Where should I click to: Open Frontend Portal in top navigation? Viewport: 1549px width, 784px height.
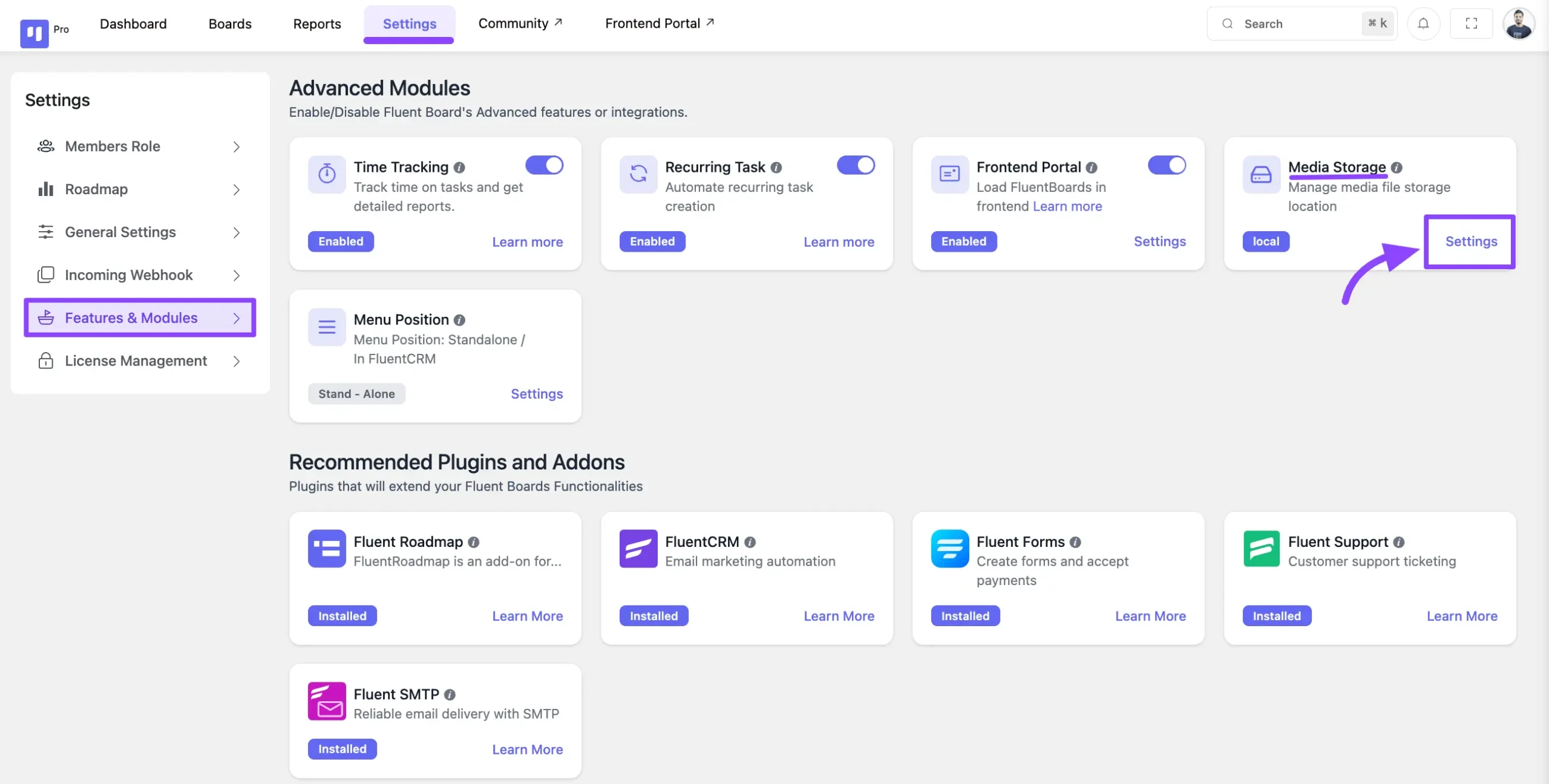click(x=660, y=24)
